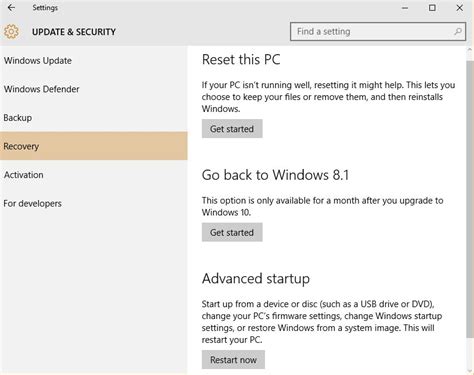Click the UPDATE & SECURITY title text
Viewport: 474px width, 375px height.
(x=74, y=32)
